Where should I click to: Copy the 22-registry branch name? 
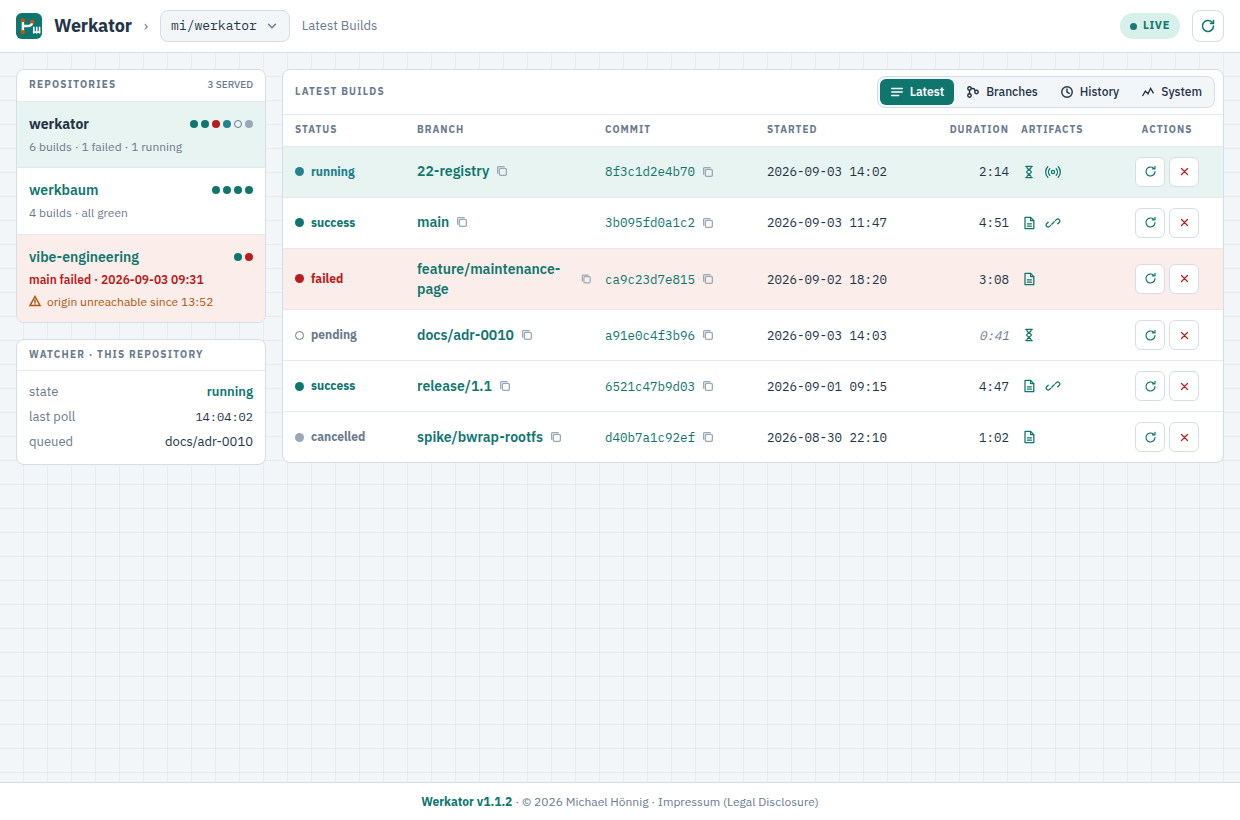pyautogui.click(x=502, y=172)
